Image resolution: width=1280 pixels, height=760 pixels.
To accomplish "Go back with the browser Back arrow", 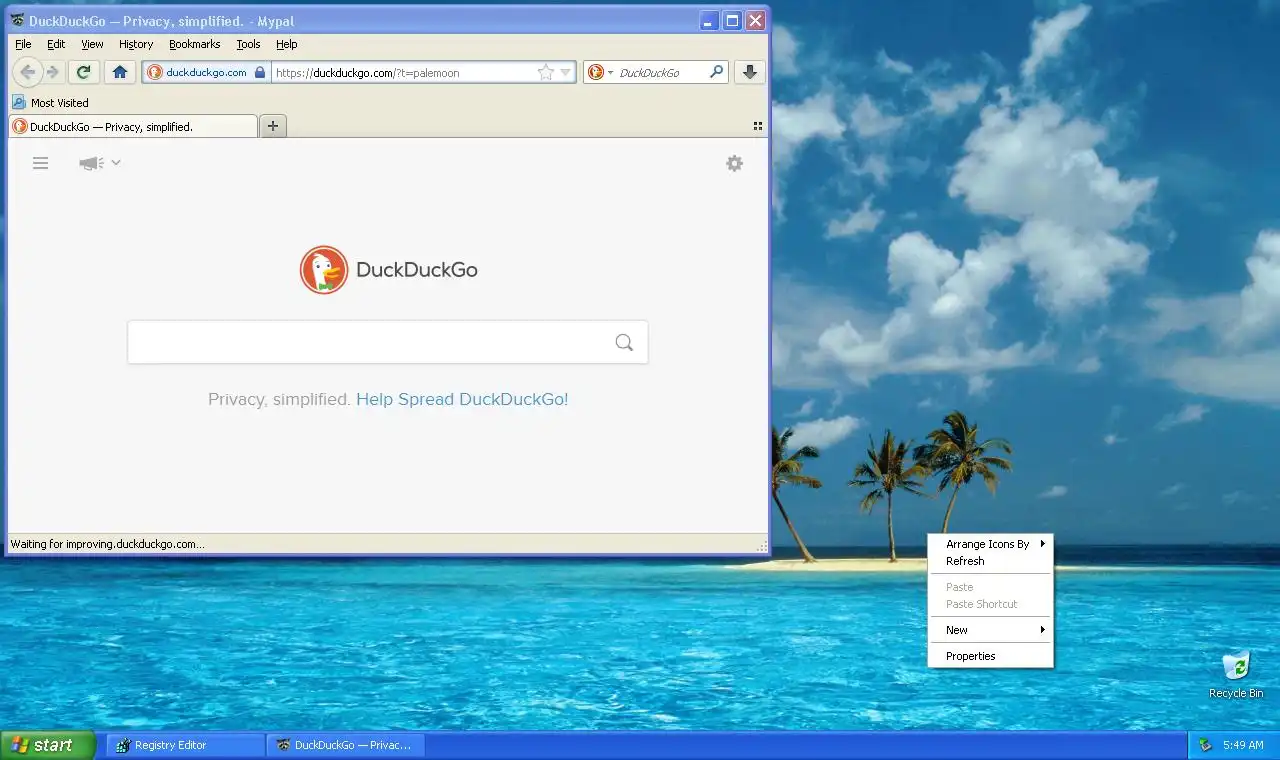I will tap(28, 72).
